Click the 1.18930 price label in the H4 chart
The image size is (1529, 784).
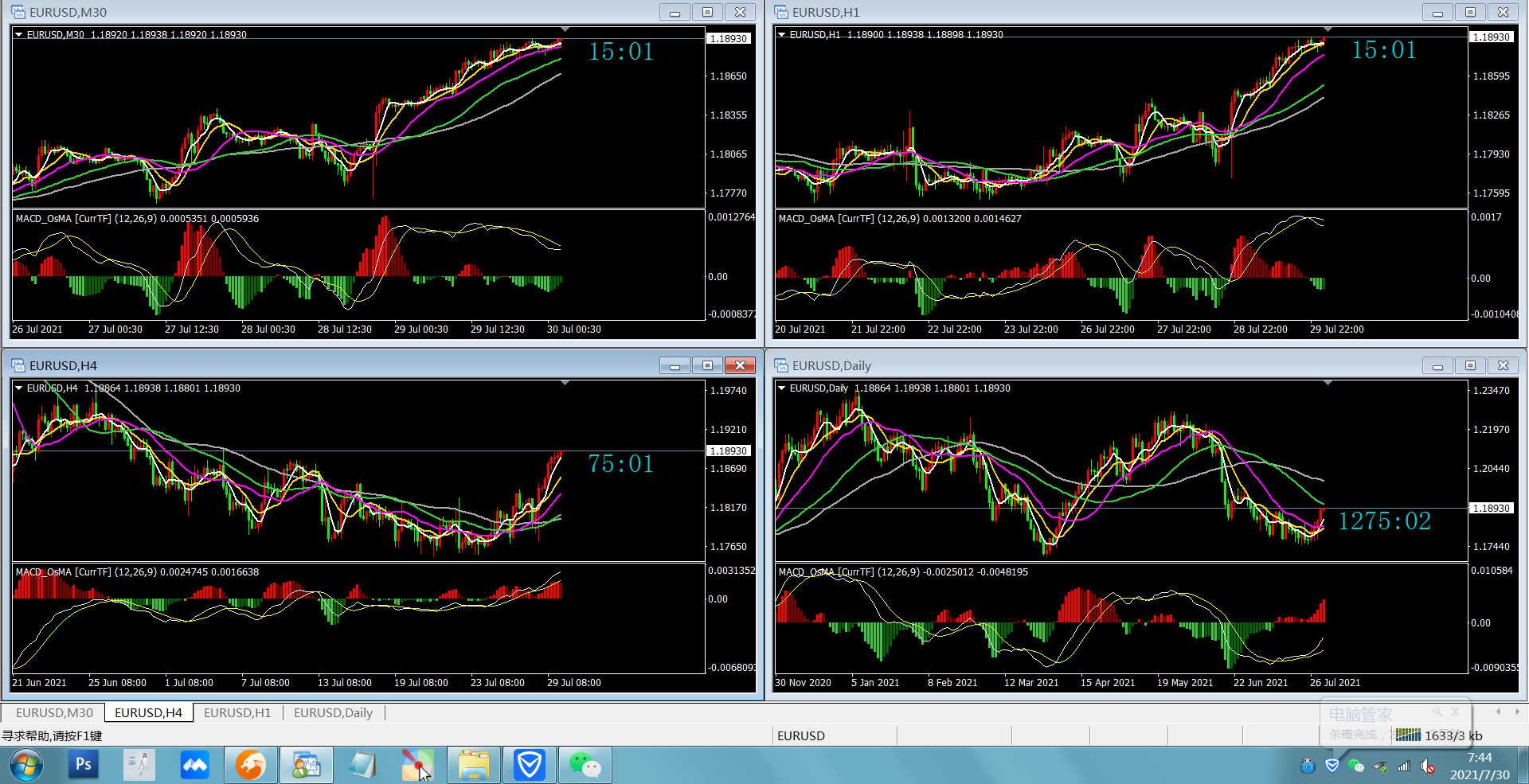[728, 451]
